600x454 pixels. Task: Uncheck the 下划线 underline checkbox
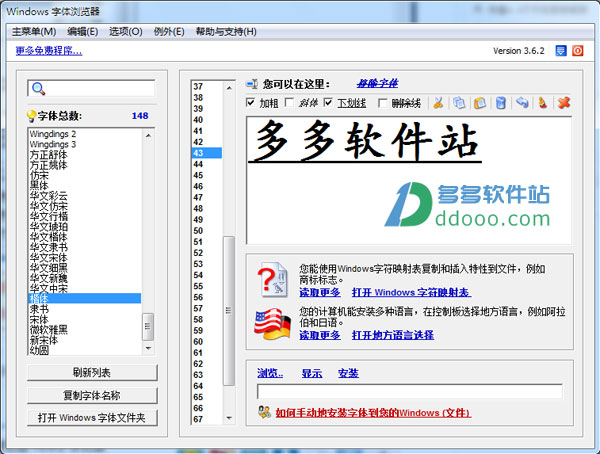pos(328,103)
